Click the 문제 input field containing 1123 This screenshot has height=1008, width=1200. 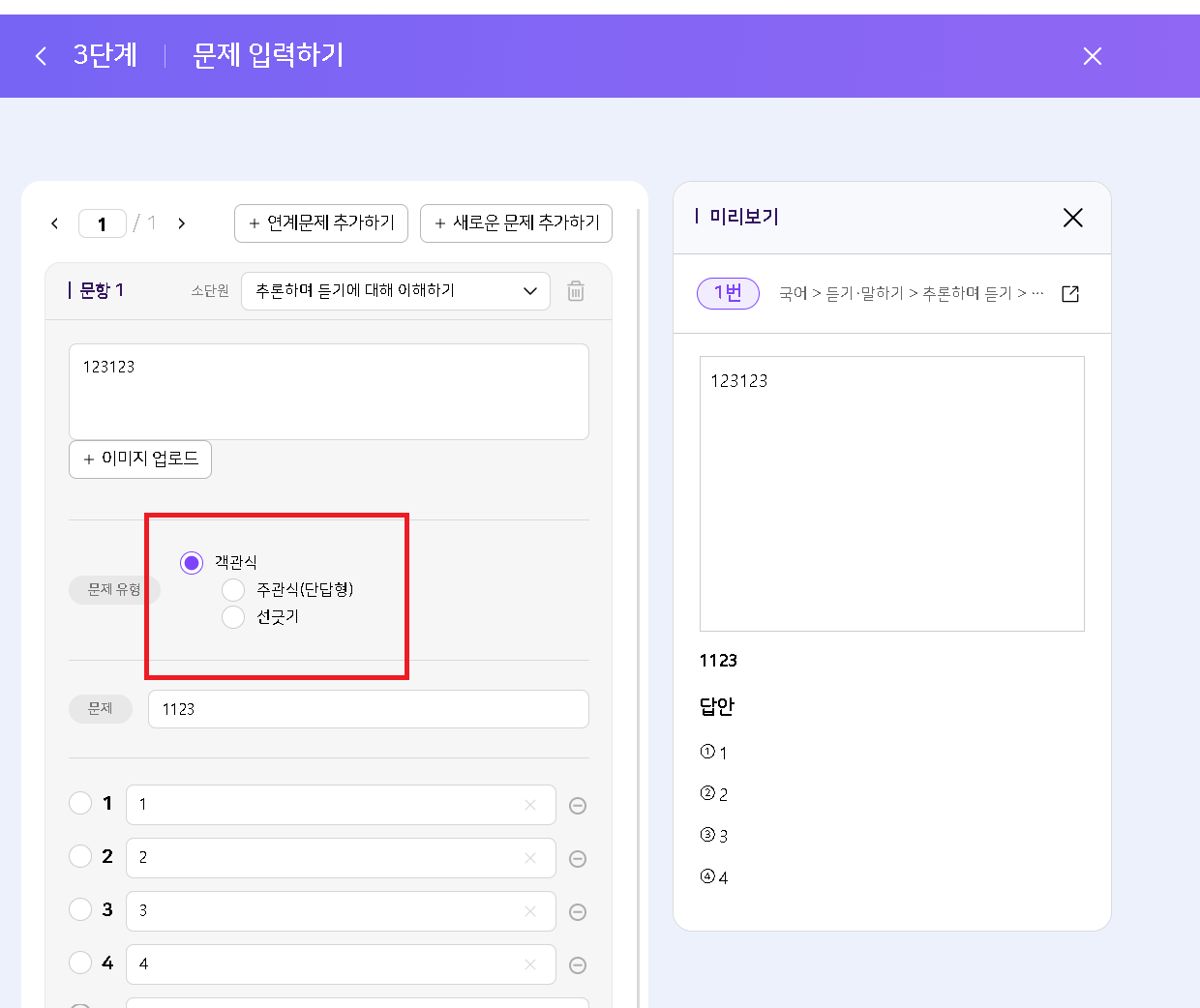click(x=368, y=709)
